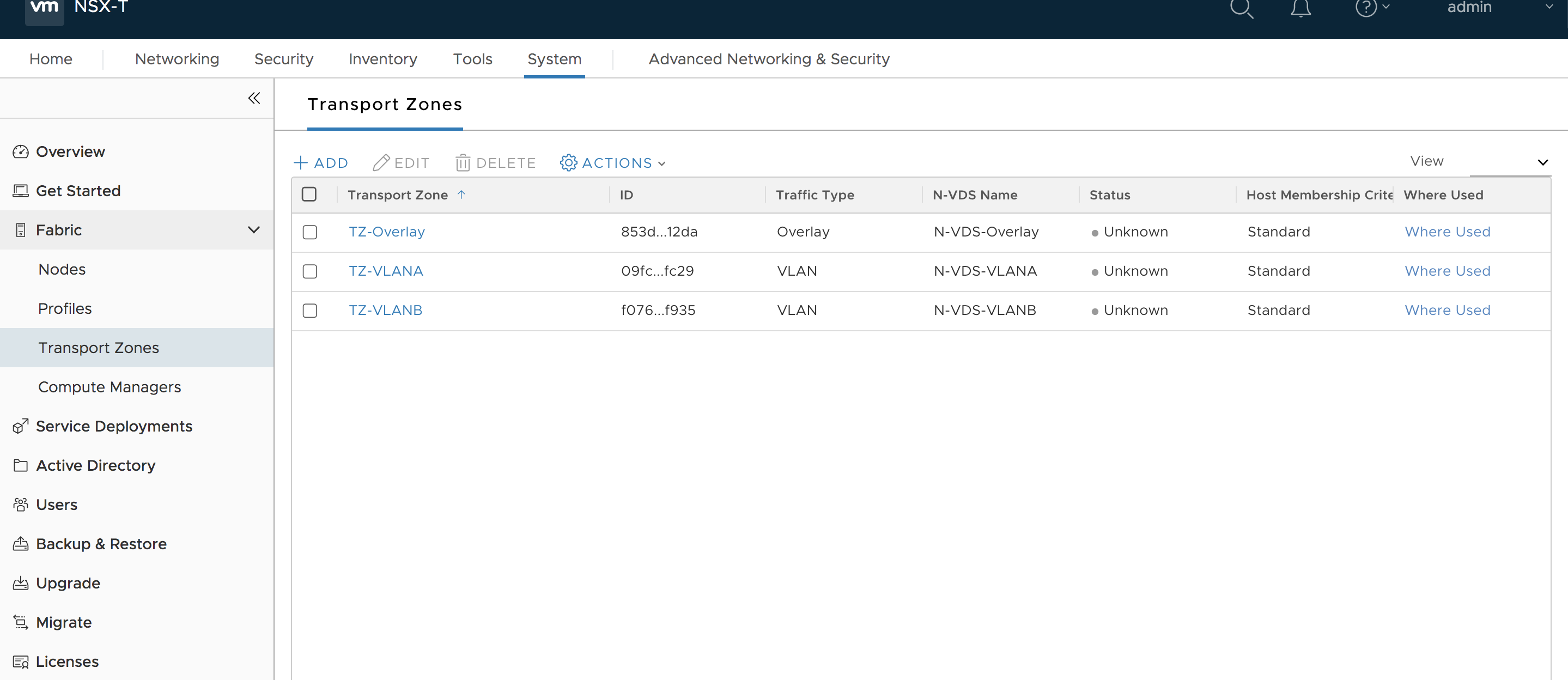Open the System tab in navigation
1568x680 pixels.
[x=554, y=58]
